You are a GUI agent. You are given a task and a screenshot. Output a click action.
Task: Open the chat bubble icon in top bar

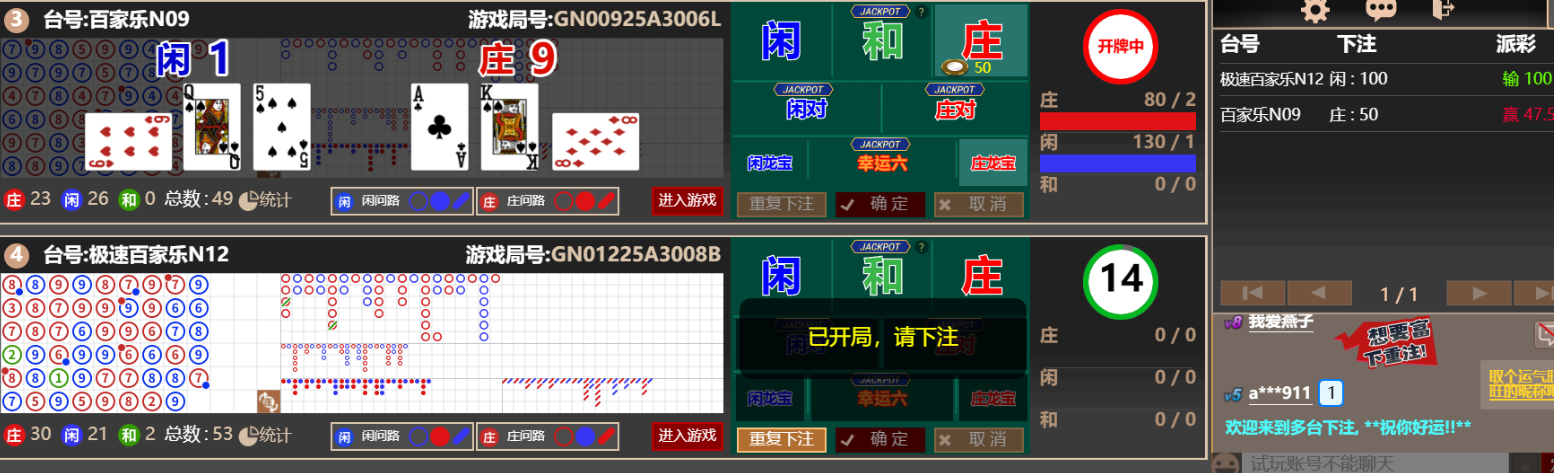pos(1381,10)
